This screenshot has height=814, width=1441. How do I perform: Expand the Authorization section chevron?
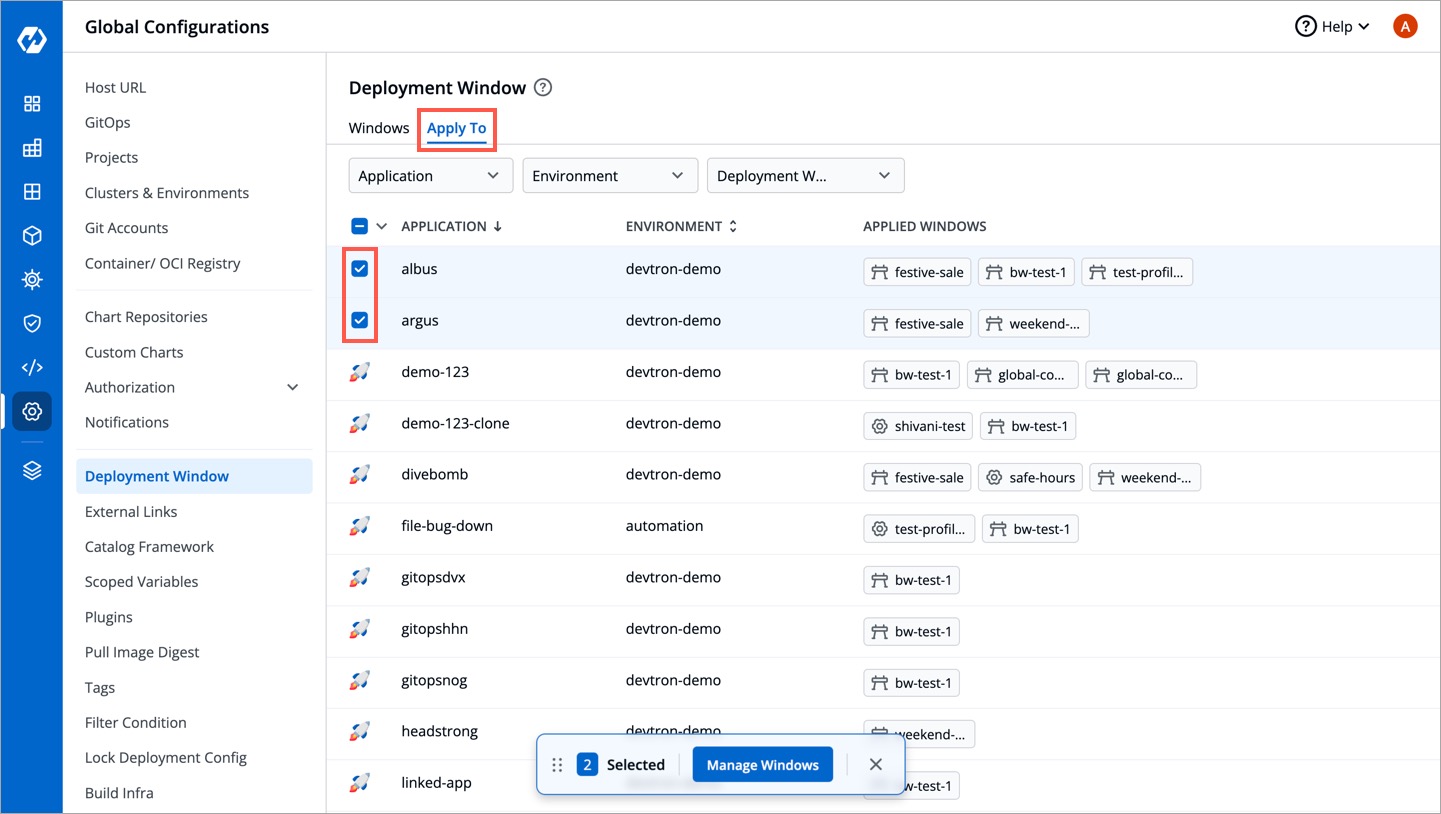click(x=292, y=387)
